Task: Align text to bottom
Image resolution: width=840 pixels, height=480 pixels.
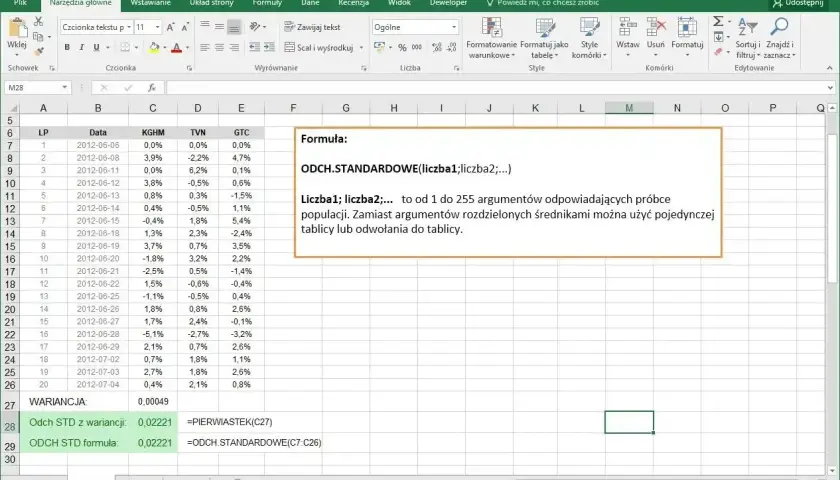Action: click(234, 26)
